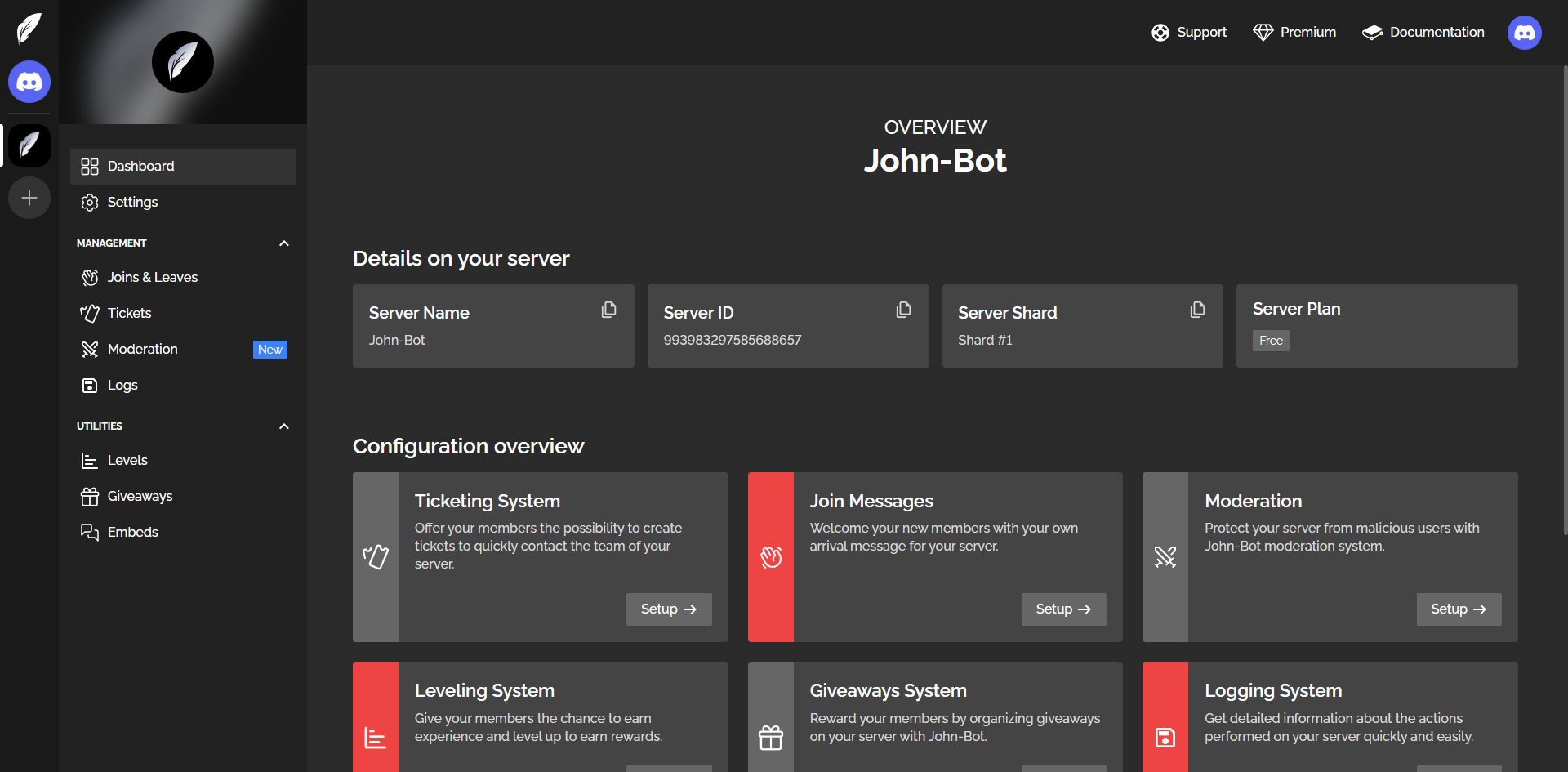
Task: Click the Discord icon in server rail
Action: (x=29, y=82)
